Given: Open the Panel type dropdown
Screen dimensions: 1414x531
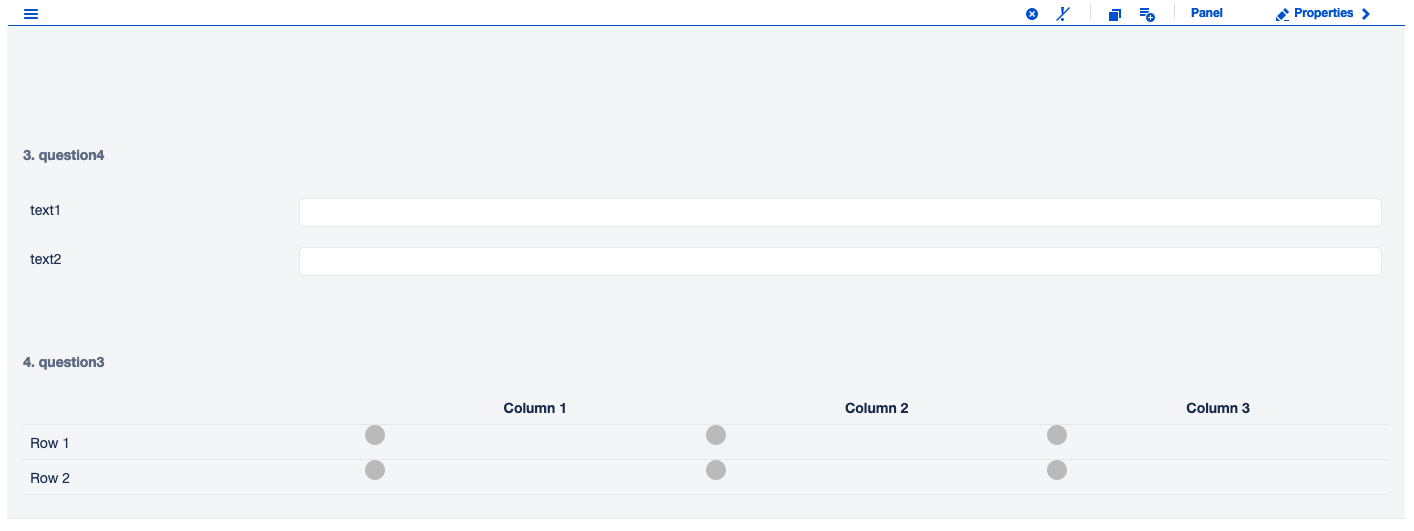Looking at the screenshot, I should click(x=1206, y=14).
